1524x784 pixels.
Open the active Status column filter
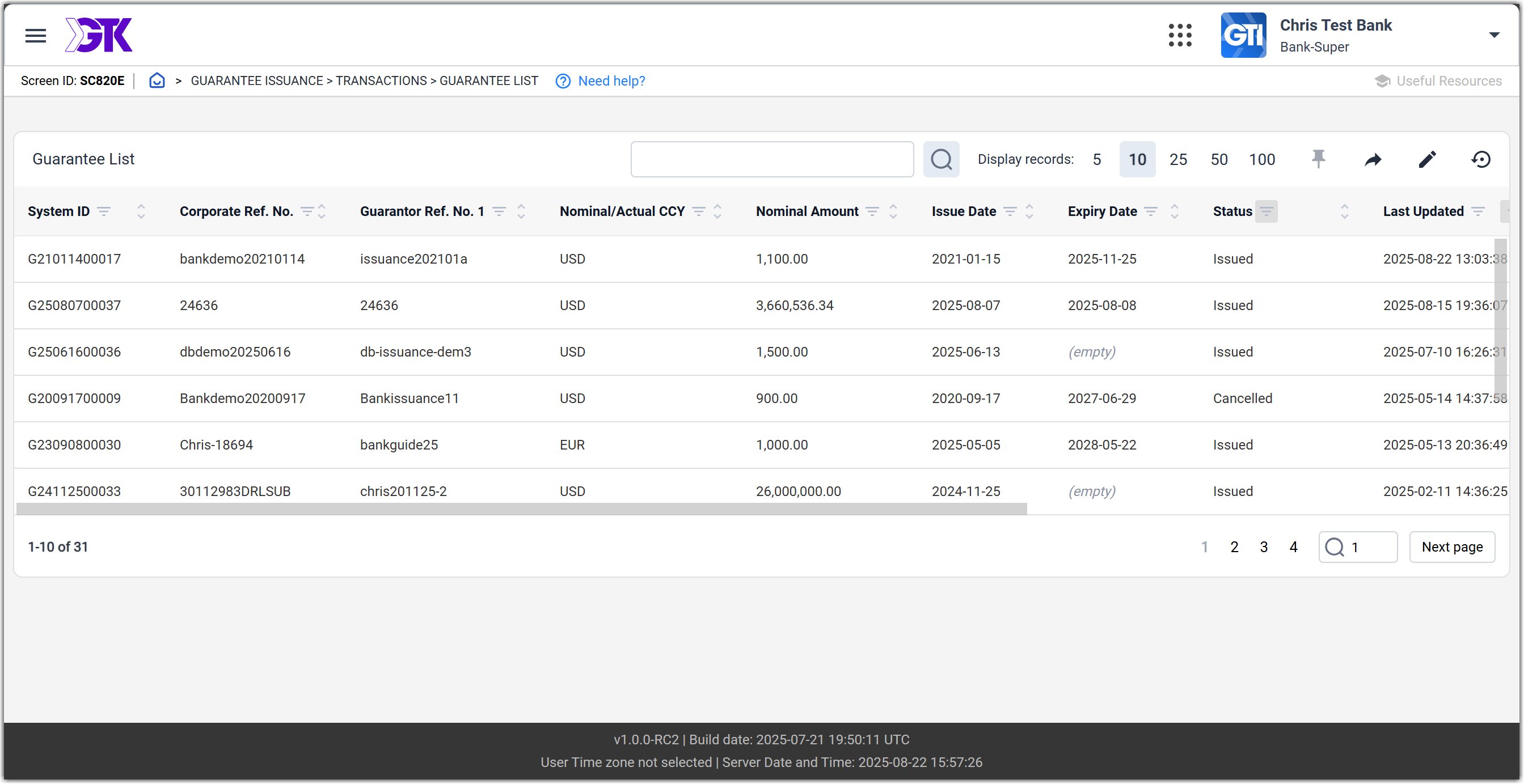(x=1266, y=211)
